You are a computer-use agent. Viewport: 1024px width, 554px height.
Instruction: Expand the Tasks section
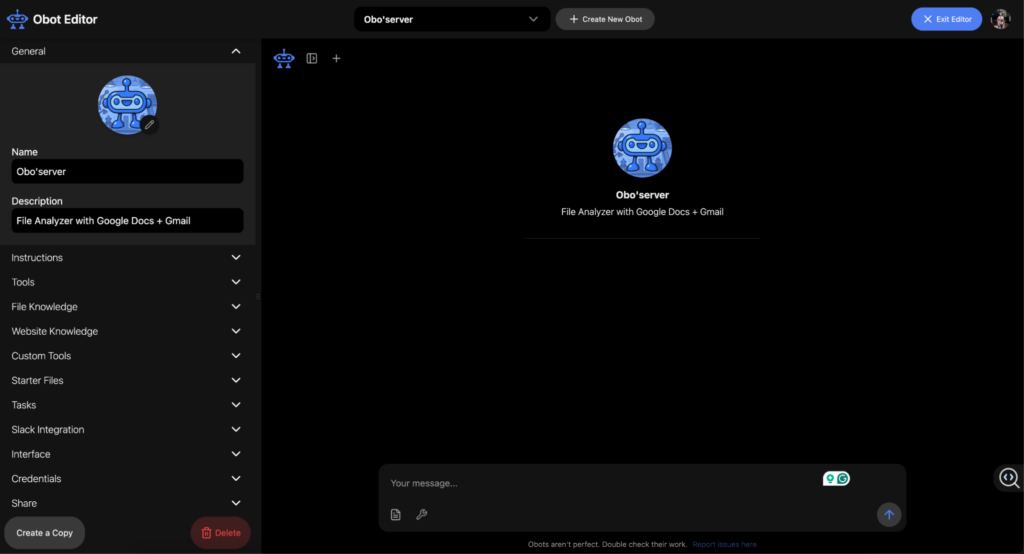(127, 405)
